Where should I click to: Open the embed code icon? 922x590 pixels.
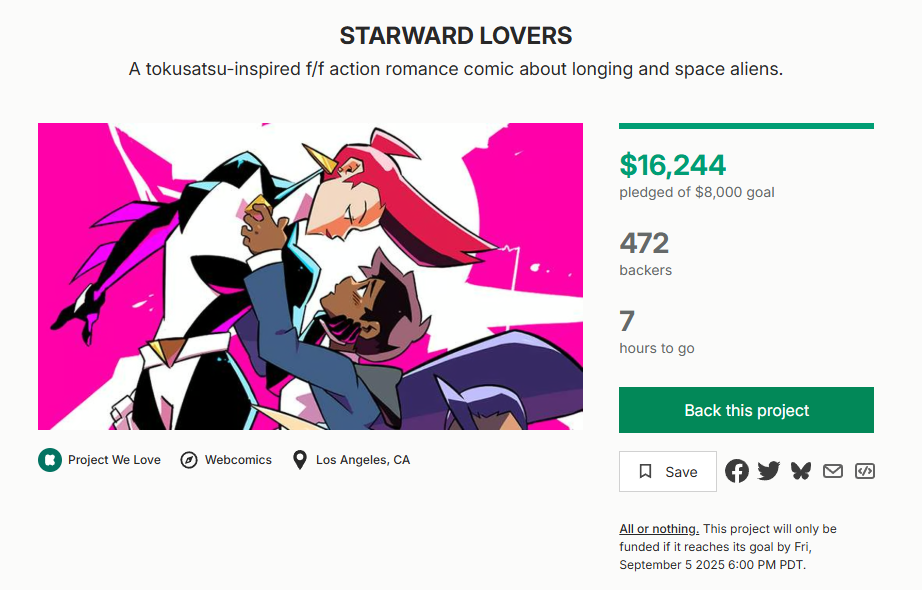point(865,471)
